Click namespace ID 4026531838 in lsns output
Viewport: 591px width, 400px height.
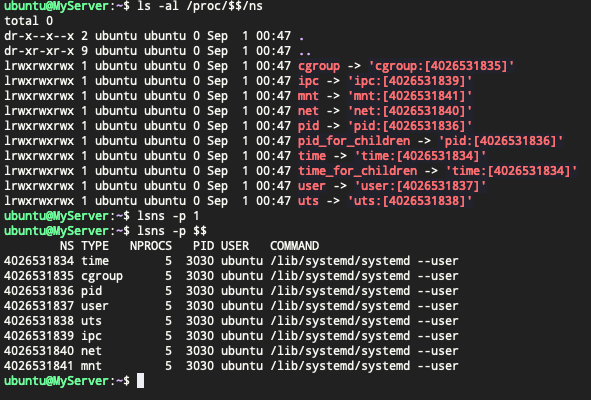39,321
